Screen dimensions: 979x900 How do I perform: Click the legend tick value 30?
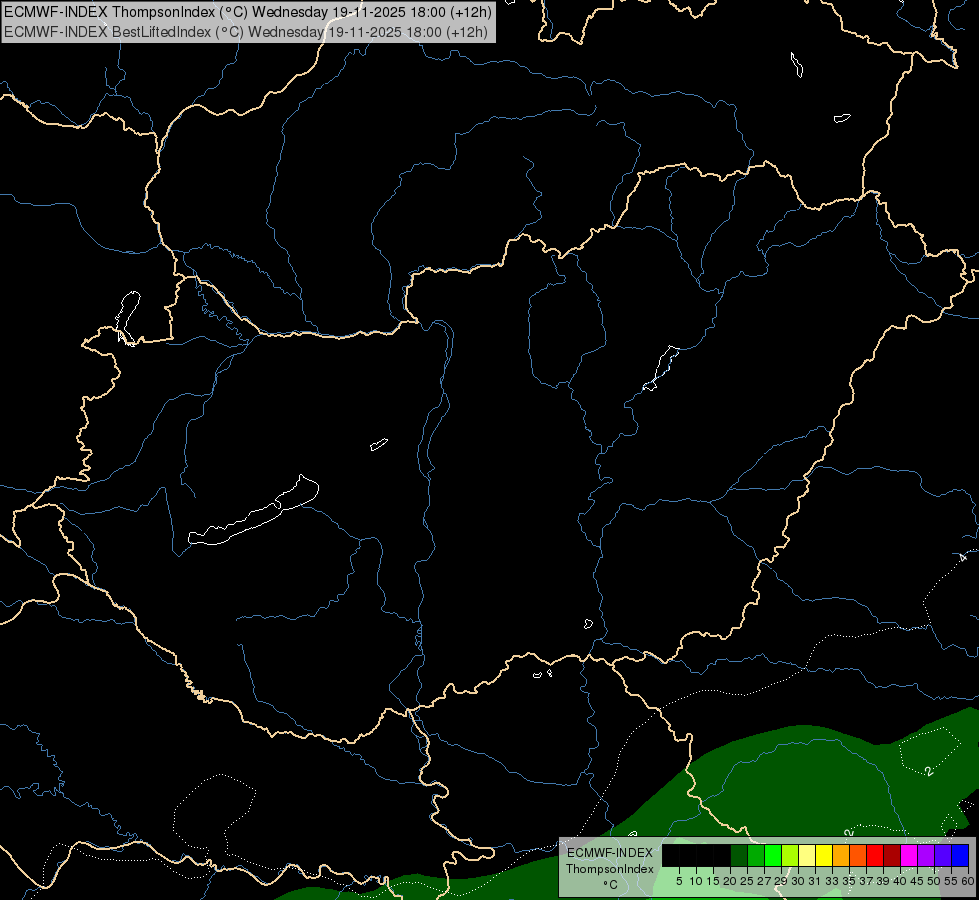click(x=798, y=881)
